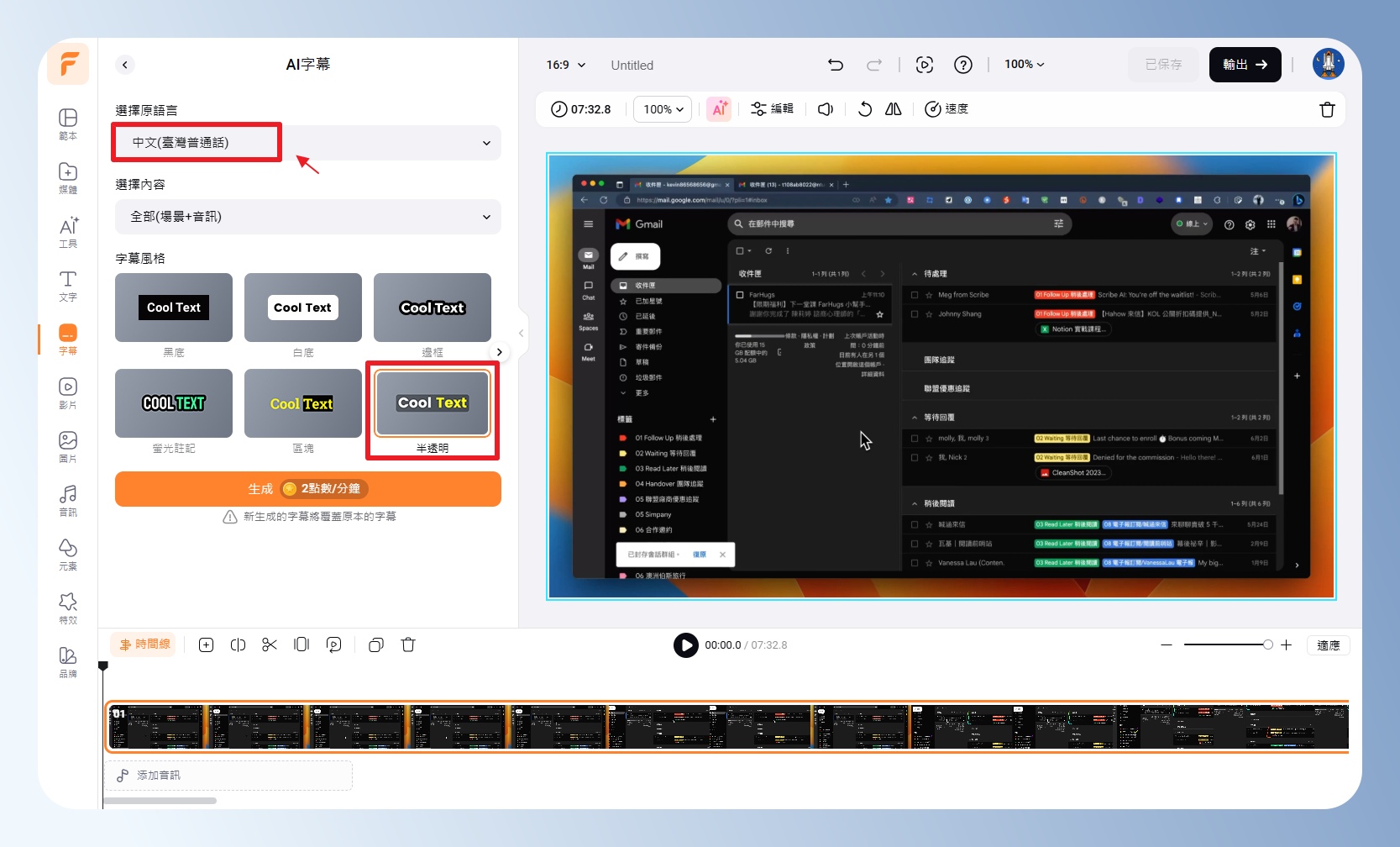Open the help question mark icon
This screenshot has width=1400, height=847.
pyautogui.click(x=962, y=65)
